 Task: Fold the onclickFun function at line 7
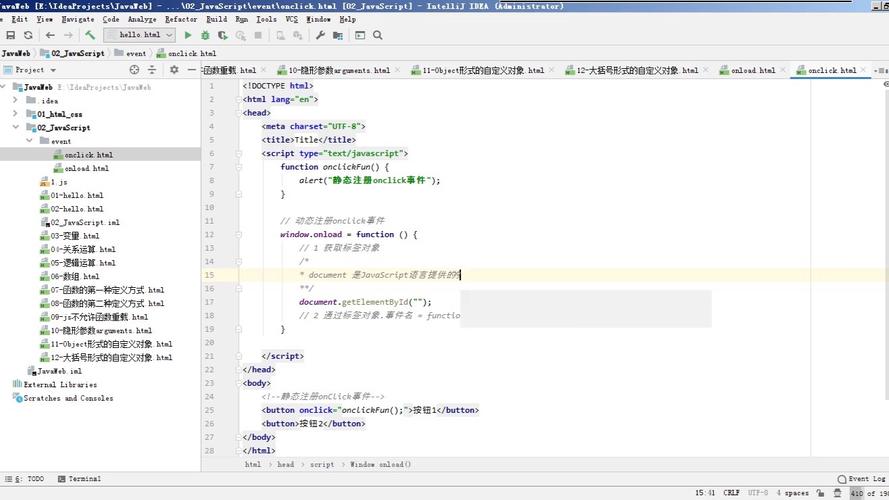[x=239, y=167]
